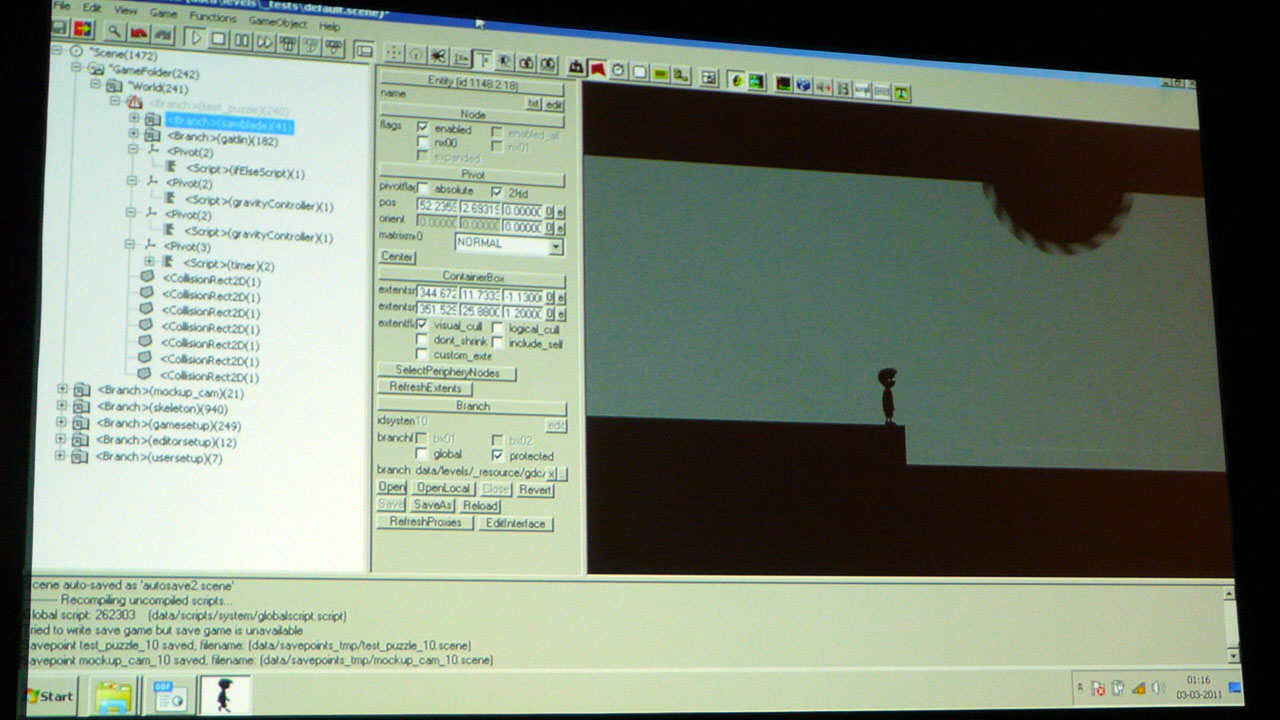Click the green bar icon in toolbar
The width and height of the screenshot is (1280, 720).
tap(660, 73)
